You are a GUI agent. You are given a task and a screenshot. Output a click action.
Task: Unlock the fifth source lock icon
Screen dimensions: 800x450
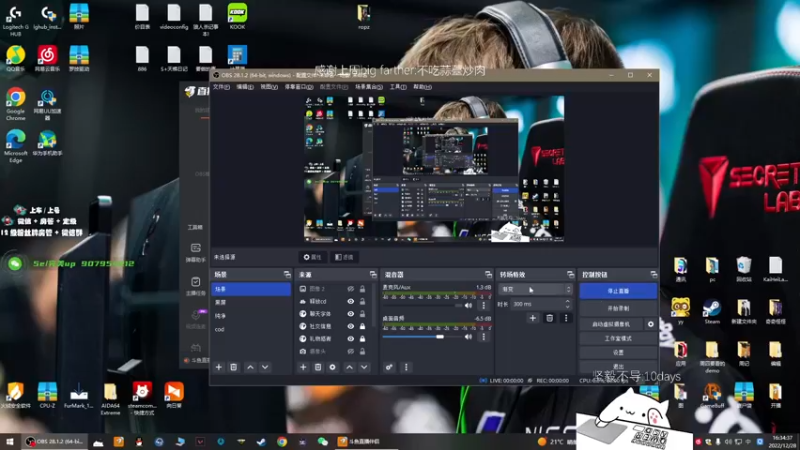click(x=362, y=339)
